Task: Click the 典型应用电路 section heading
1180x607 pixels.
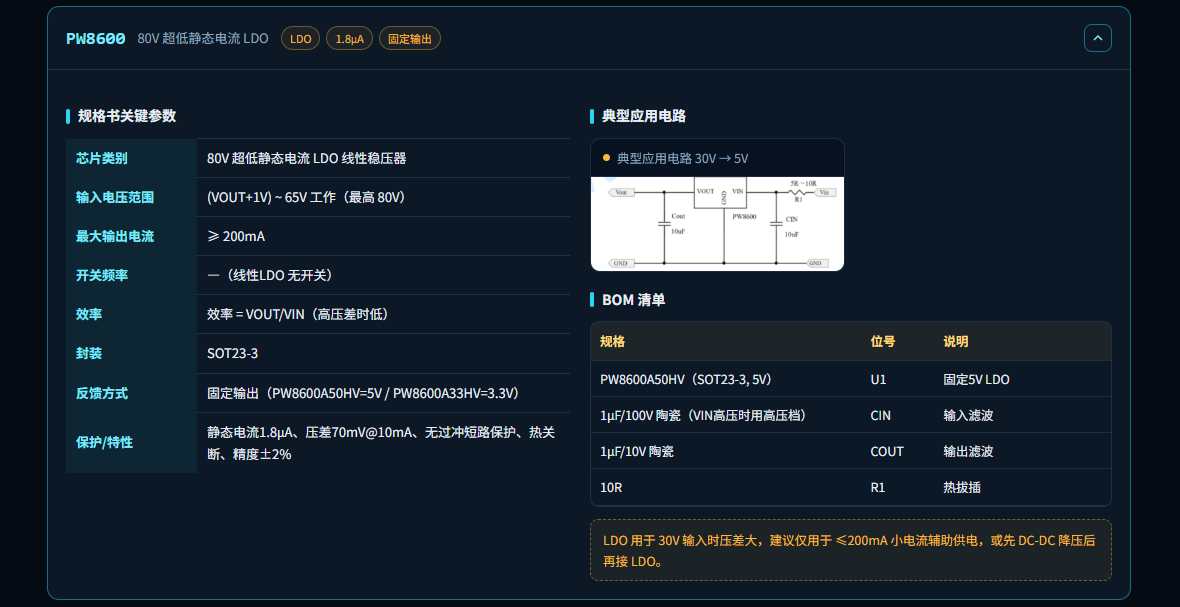Action: pos(643,116)
